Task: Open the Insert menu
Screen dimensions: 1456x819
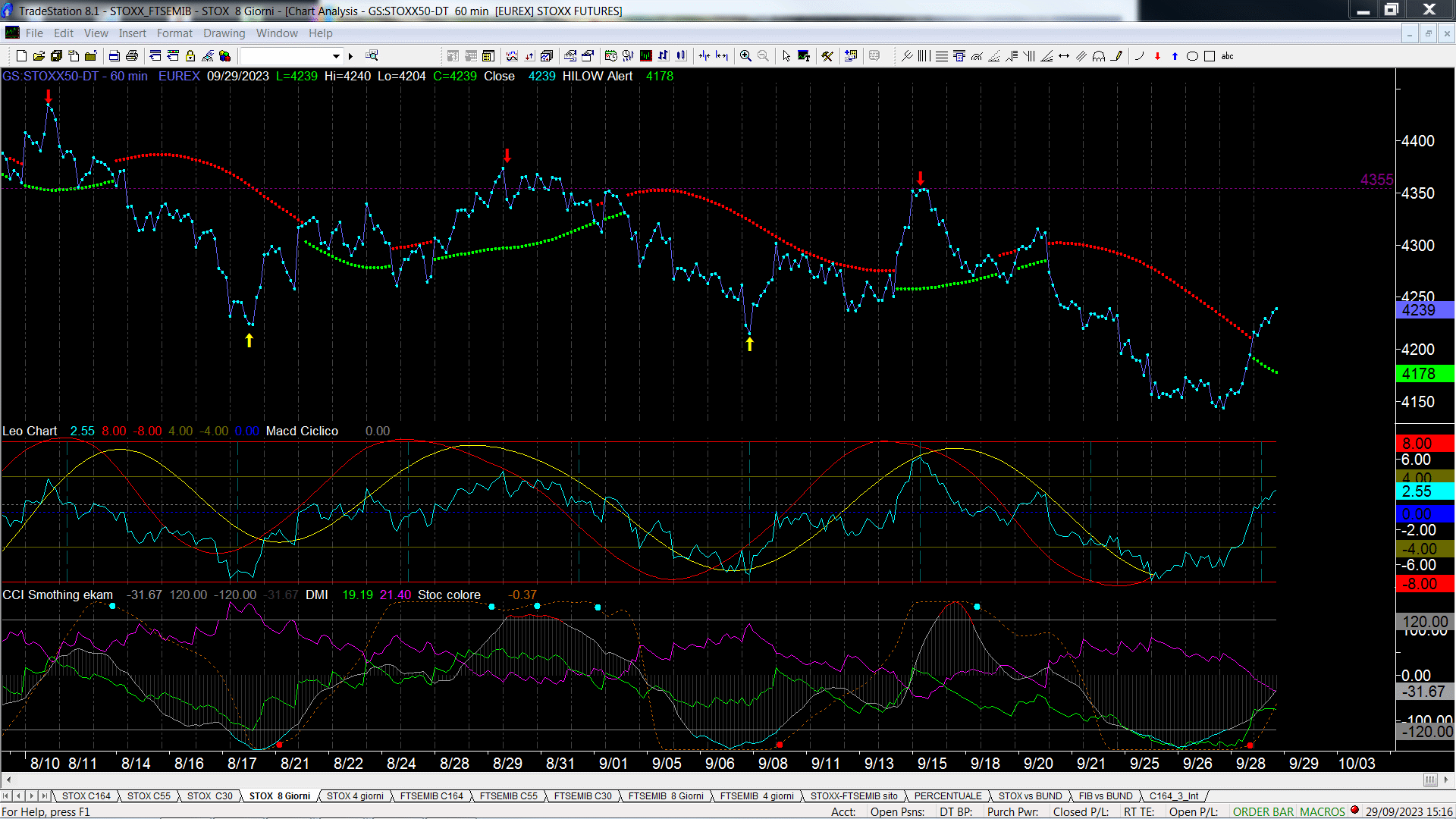Action: (x=132, y=33)
